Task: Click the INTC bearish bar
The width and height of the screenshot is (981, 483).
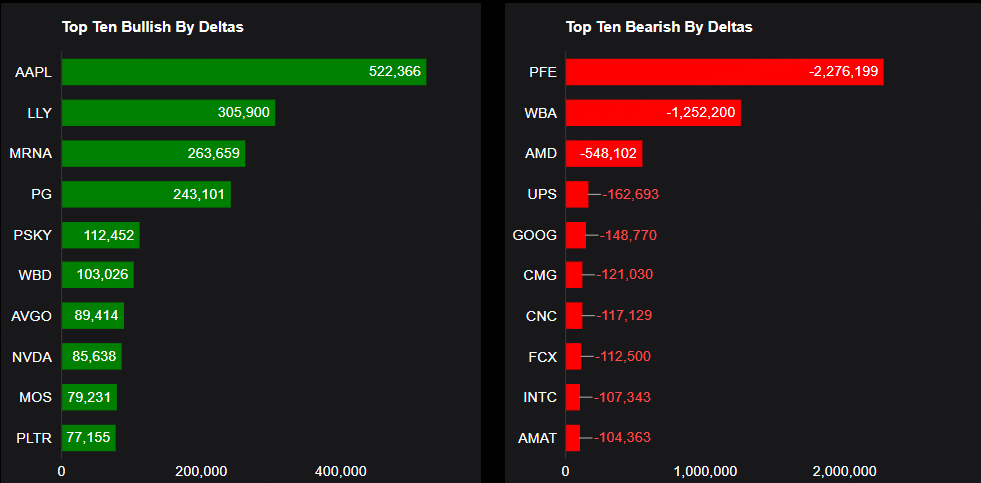Action: (x=573, y=397)
